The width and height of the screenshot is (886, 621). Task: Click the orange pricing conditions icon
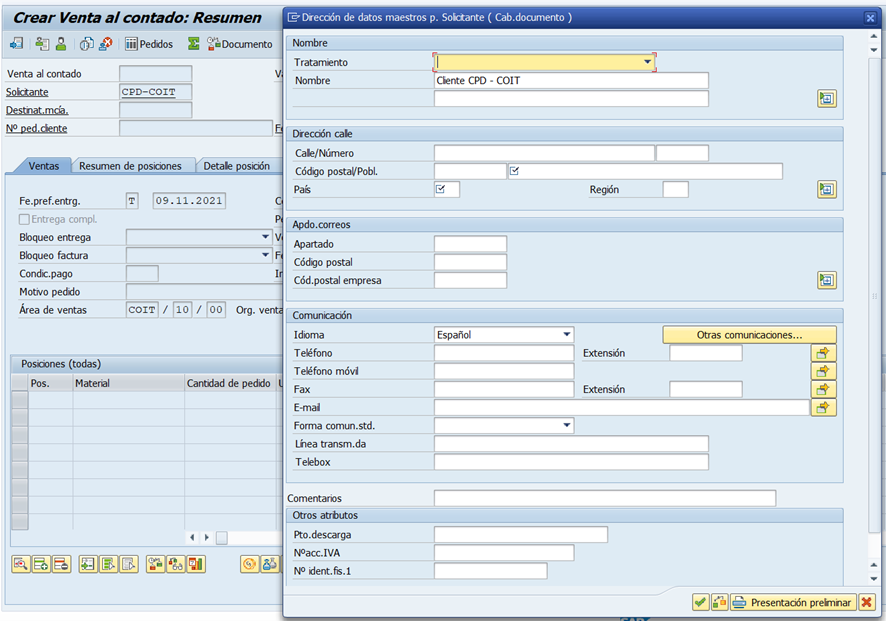pyautogui.click(x=250, y=563)
